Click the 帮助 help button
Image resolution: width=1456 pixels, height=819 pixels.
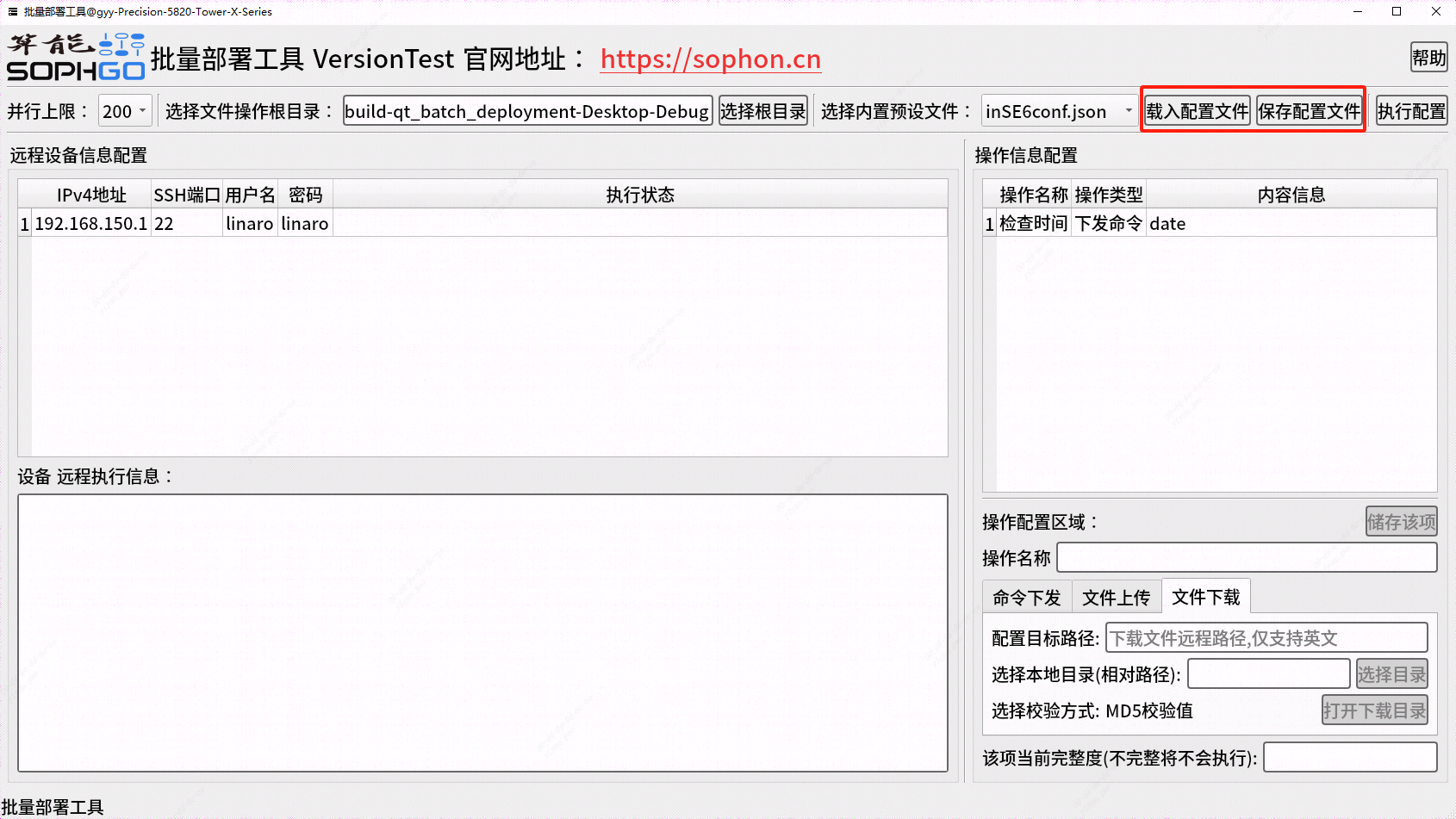1428,58
